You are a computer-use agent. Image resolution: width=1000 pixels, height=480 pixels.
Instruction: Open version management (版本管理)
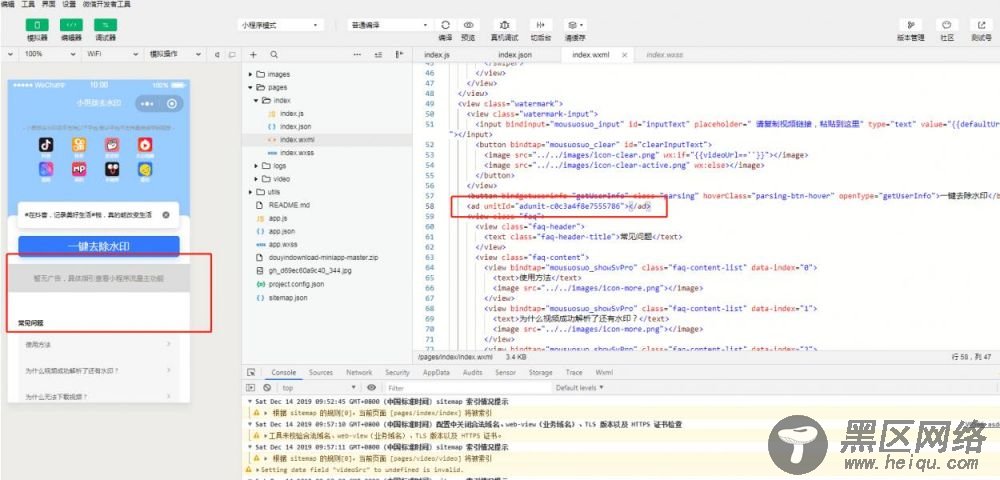(910, 25)
